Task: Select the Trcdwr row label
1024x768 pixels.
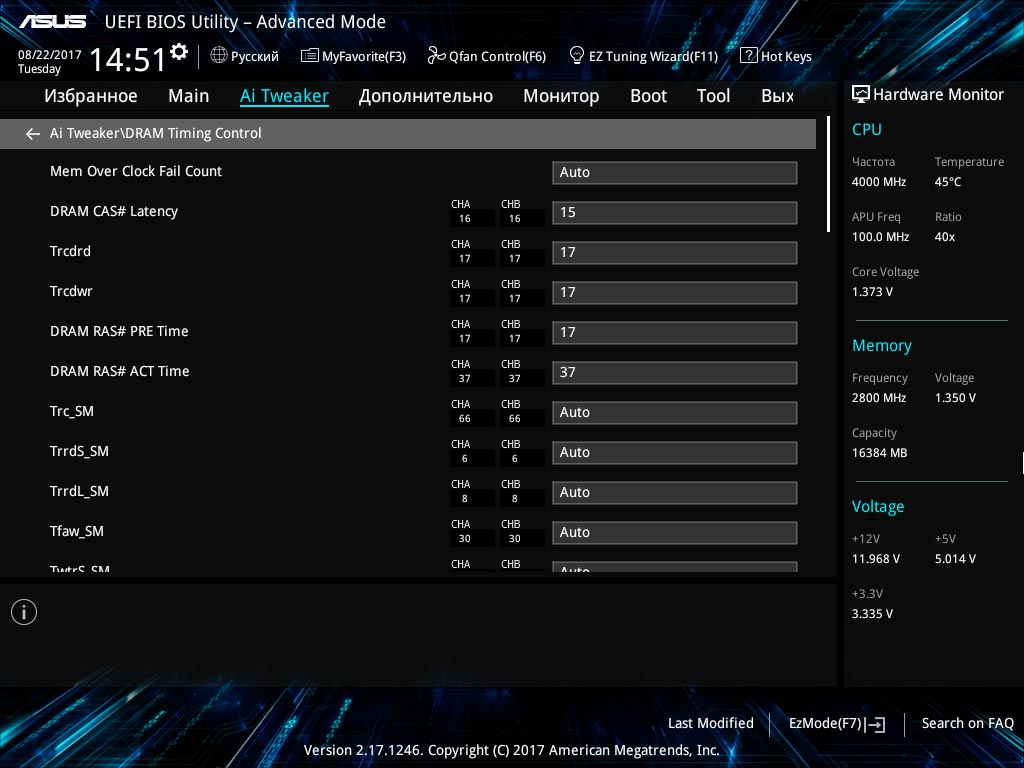Action: (71, 291)
